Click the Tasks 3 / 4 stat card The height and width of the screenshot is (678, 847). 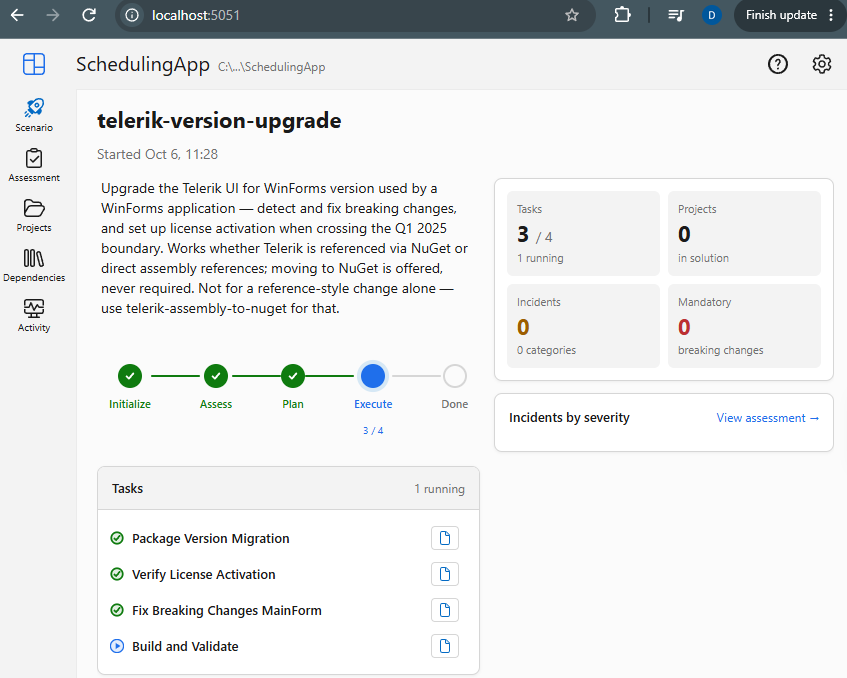pyautogui.click(x=583, y=233)
